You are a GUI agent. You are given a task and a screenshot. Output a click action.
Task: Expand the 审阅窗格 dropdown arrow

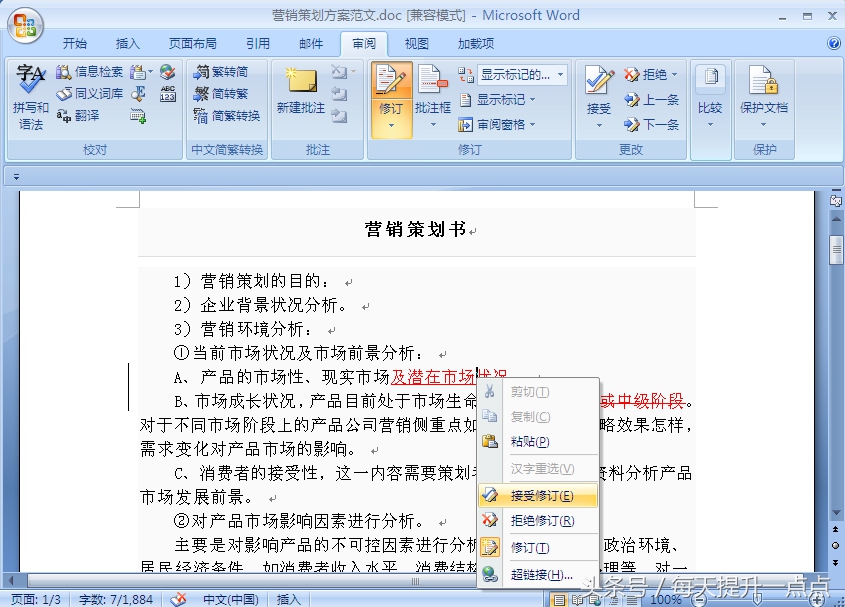pos(532,125)
